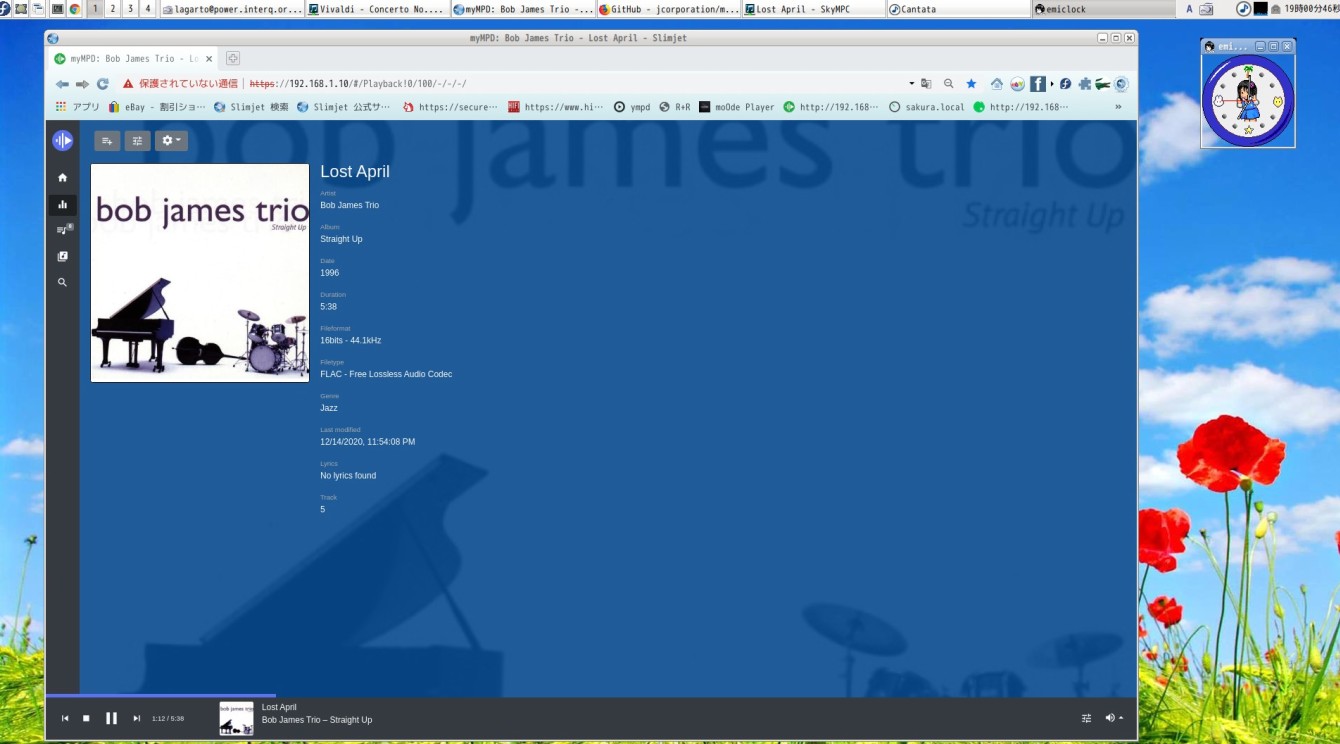This screenshot has height=744, width=1340.
Task: Click the add to playlist button
Action: click(x=107, y=141)
